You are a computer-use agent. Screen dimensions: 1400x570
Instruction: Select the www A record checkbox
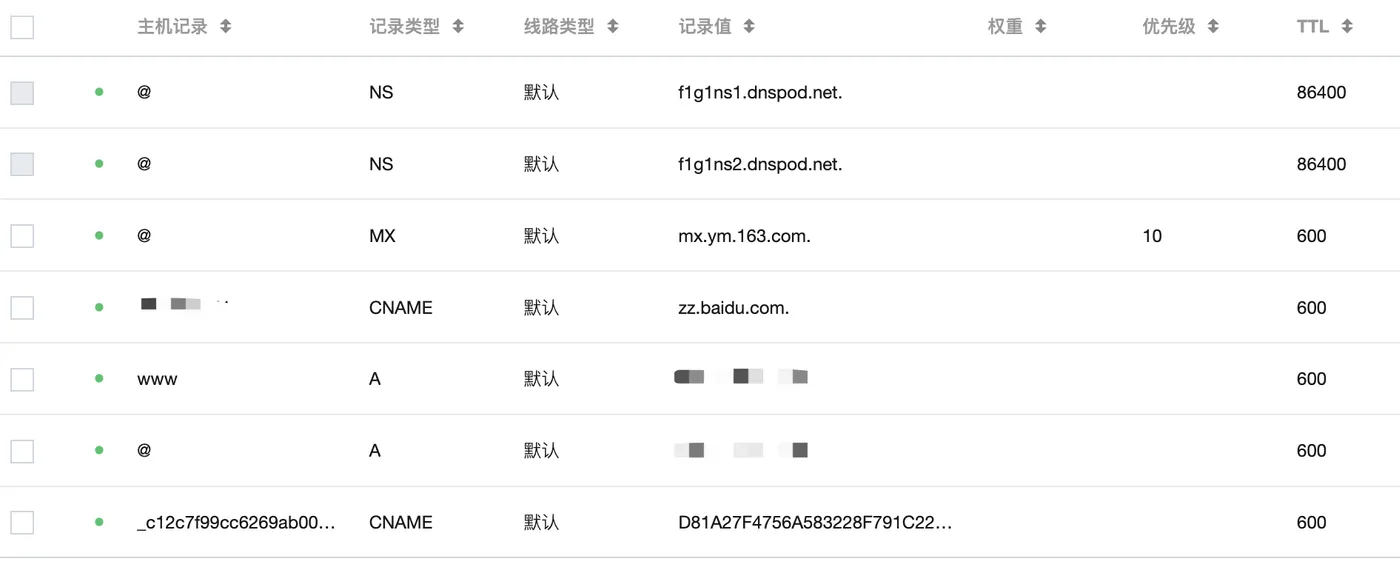coord(22,379)
